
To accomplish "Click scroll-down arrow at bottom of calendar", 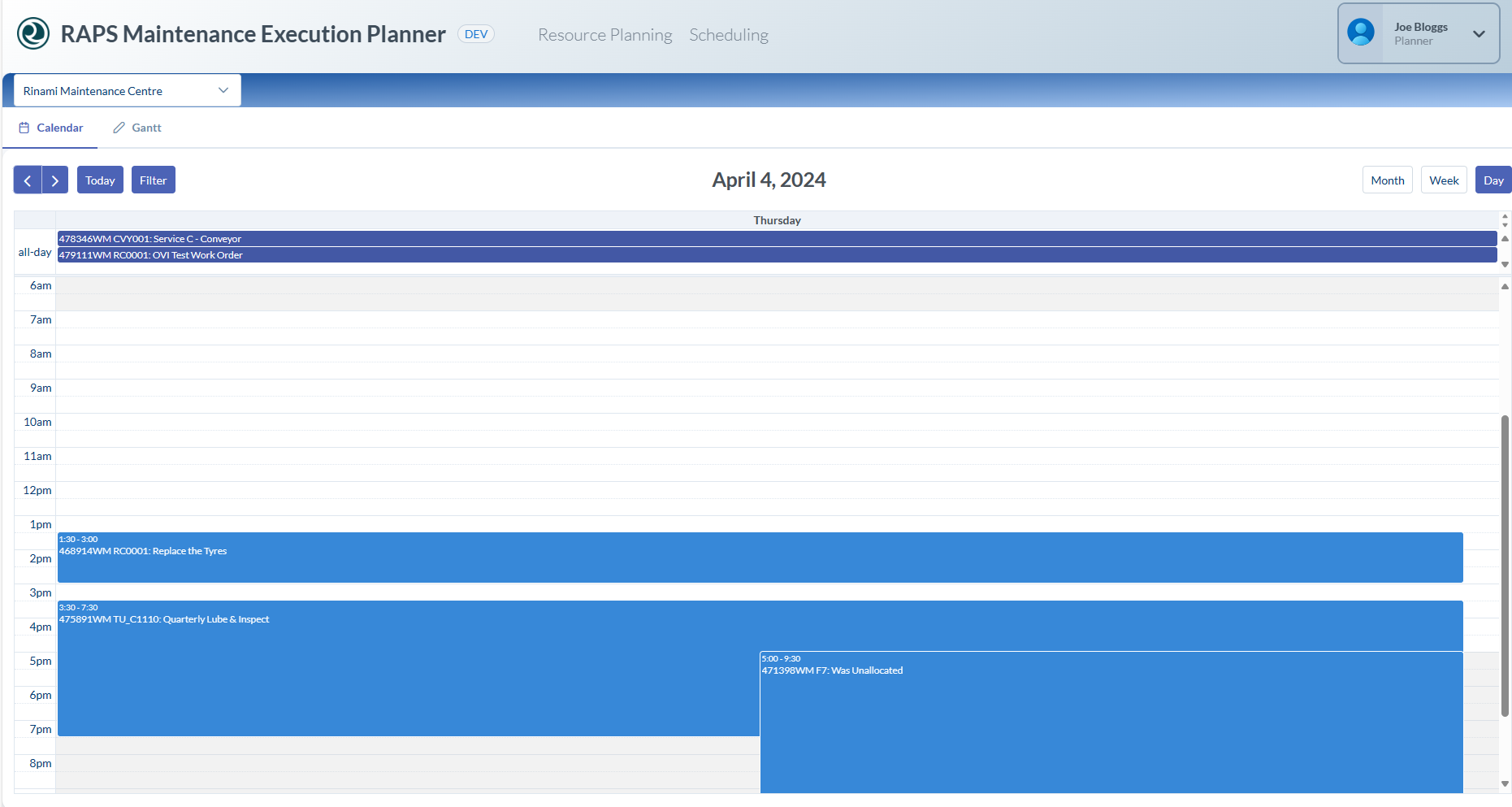I will click(1505, 783).
